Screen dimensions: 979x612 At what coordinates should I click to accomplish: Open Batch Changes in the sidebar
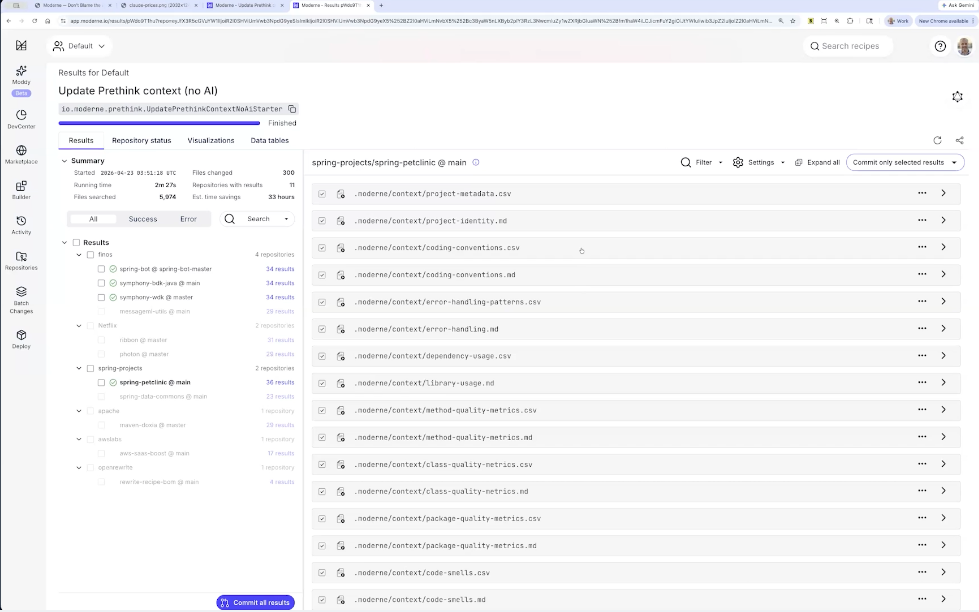[21, 300]
